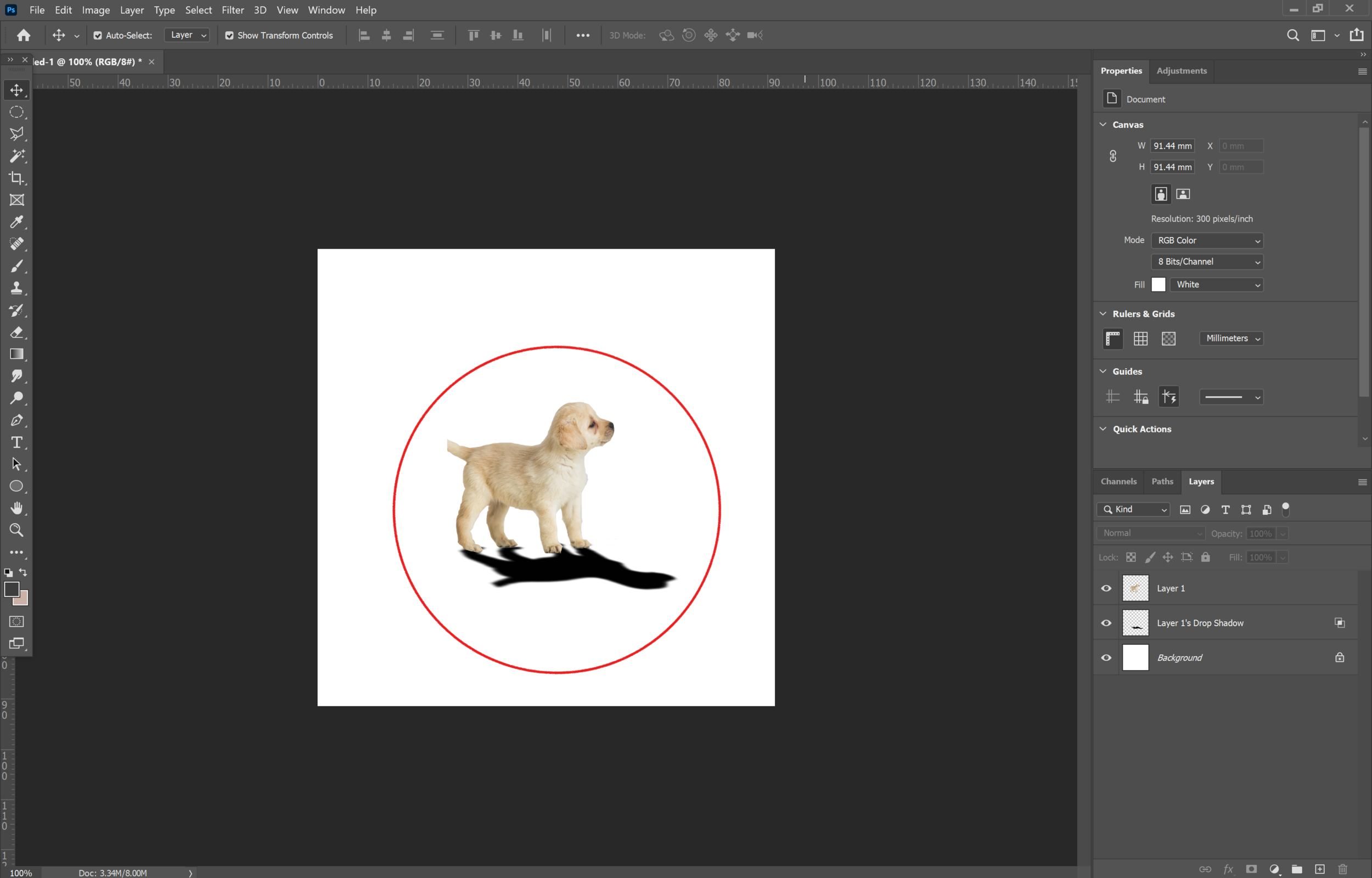This screenshot has width=1372, height=878.
Task: Collapse the Canvas section
Action: 1103,124
